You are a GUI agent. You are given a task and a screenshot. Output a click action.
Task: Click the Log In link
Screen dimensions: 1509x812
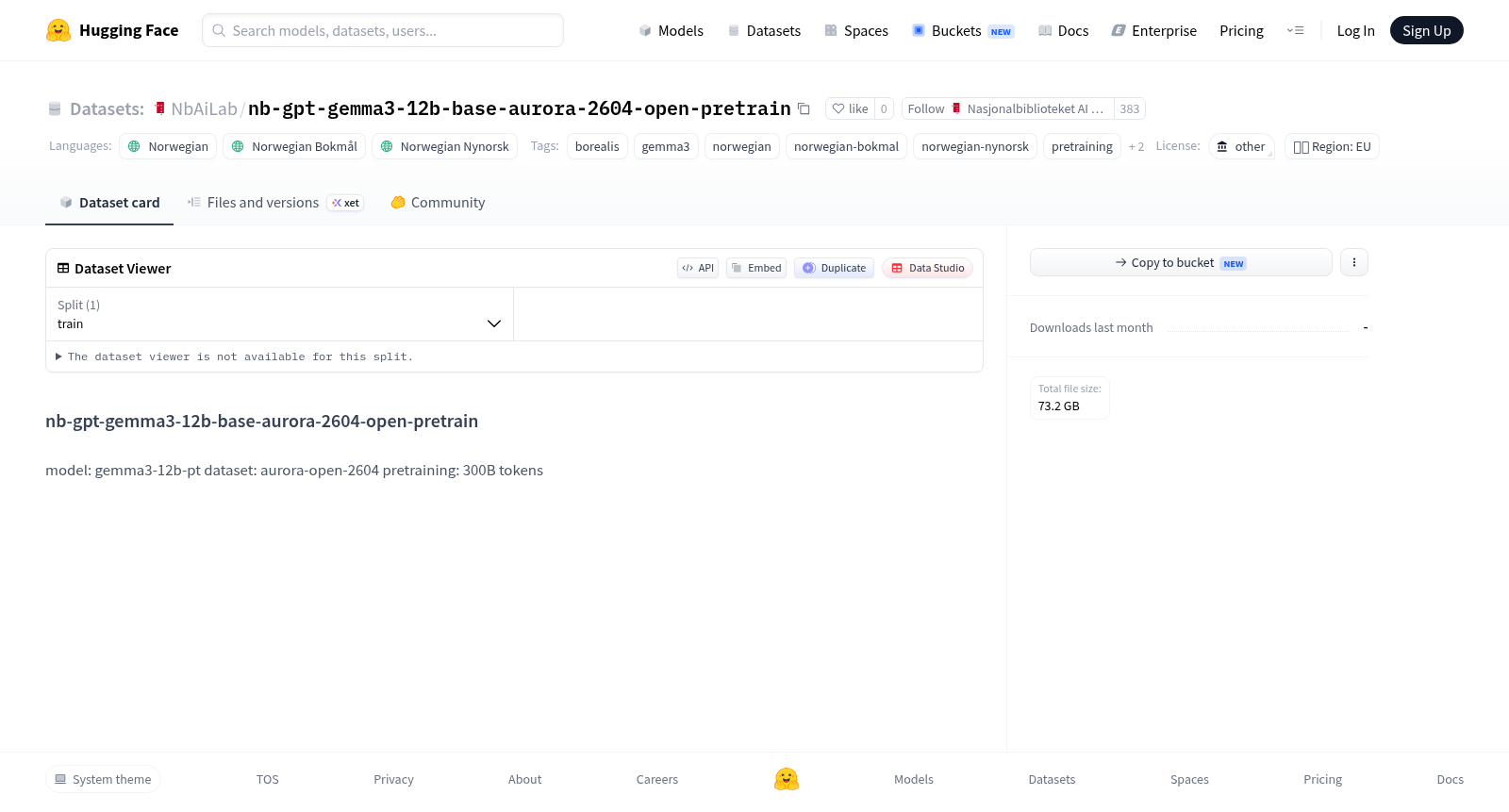click(1355, 31)
